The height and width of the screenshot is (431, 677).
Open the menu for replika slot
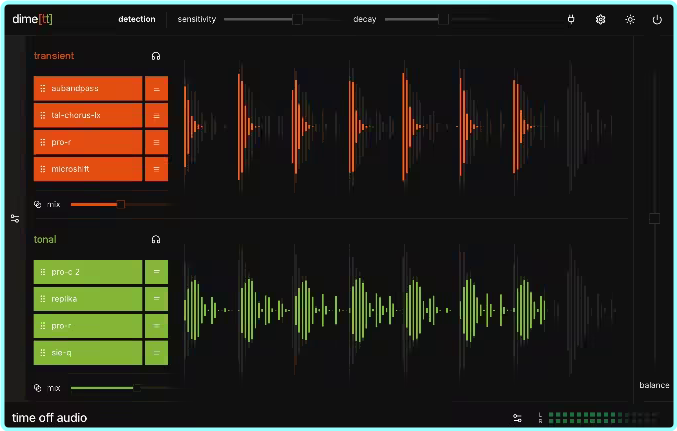coord(156,299)
